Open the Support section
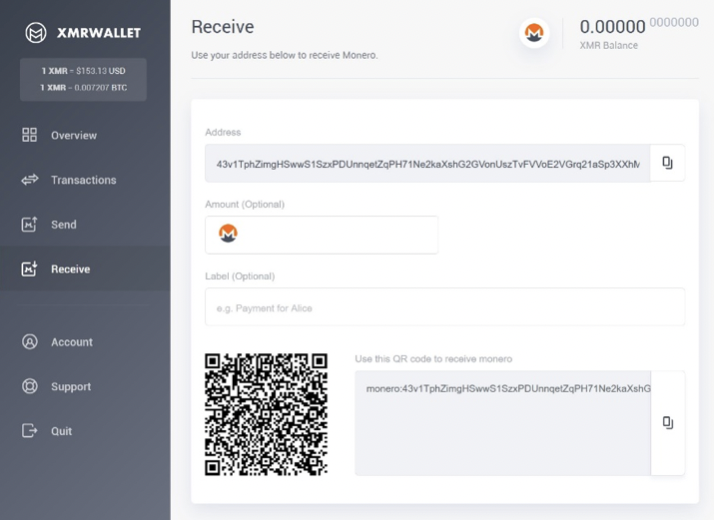 pyautogui.click(x=71, y=387)
